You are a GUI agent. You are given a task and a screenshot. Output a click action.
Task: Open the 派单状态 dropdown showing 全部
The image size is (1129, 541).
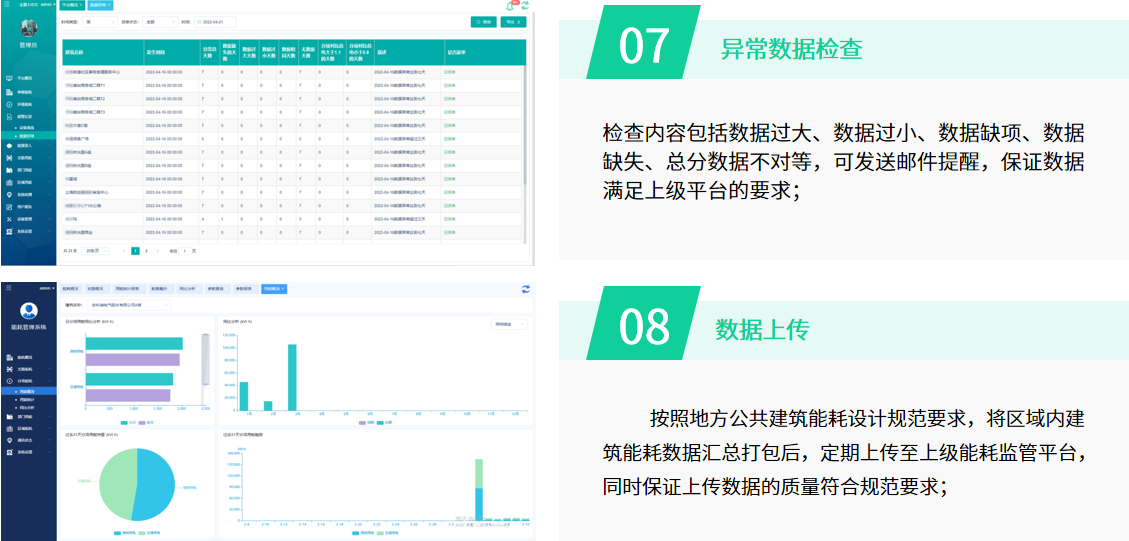pos(160,22)
